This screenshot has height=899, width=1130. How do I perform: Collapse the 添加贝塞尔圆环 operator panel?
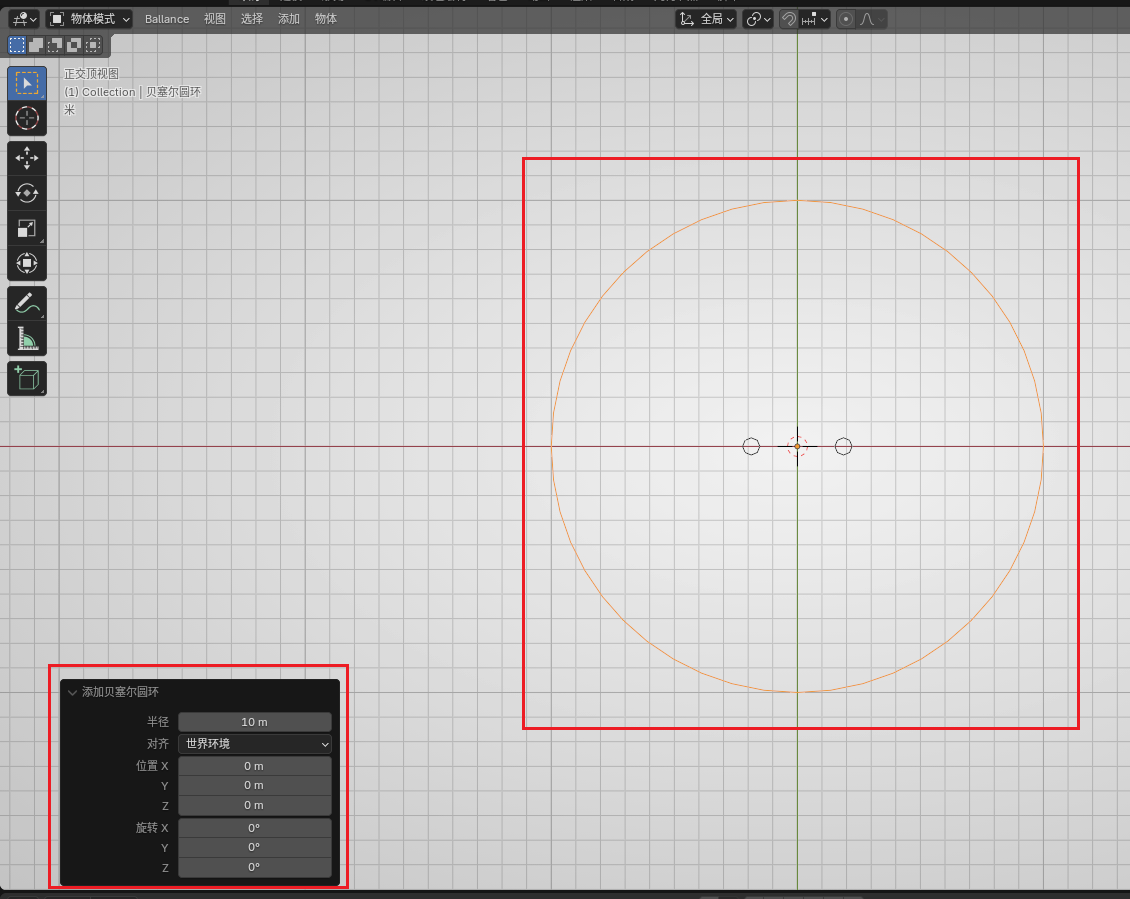tap(72, 692)
